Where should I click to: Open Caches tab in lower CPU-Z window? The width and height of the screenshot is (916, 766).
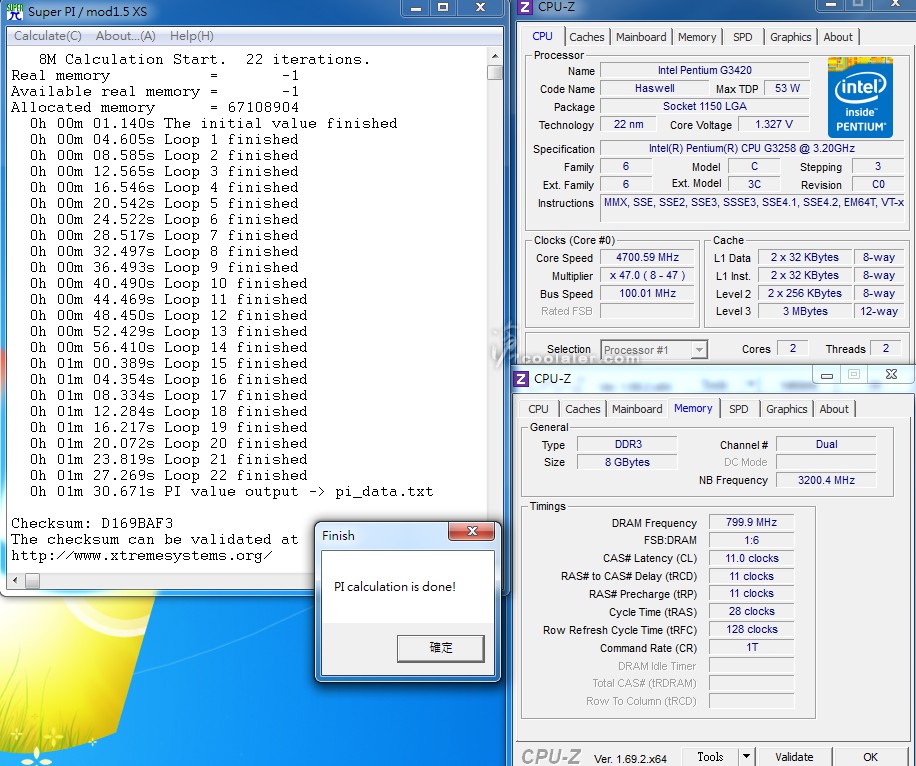pyautogui.click(x=582, y=409)
